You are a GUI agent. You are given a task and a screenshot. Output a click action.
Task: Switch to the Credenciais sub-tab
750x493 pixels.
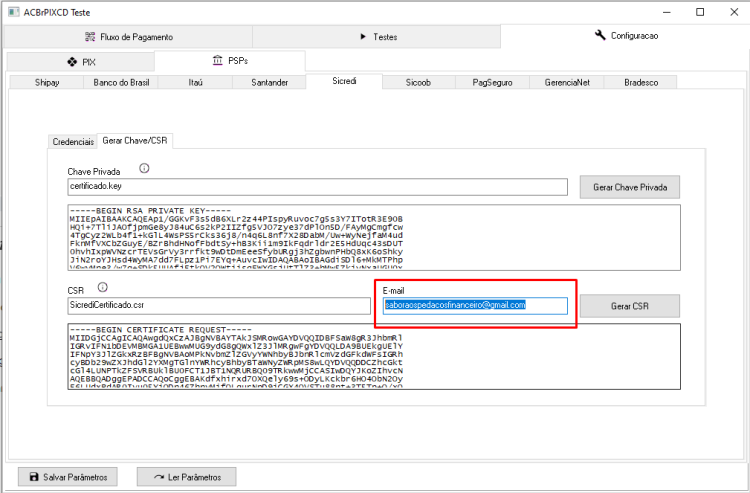click(x=73, y=142)
